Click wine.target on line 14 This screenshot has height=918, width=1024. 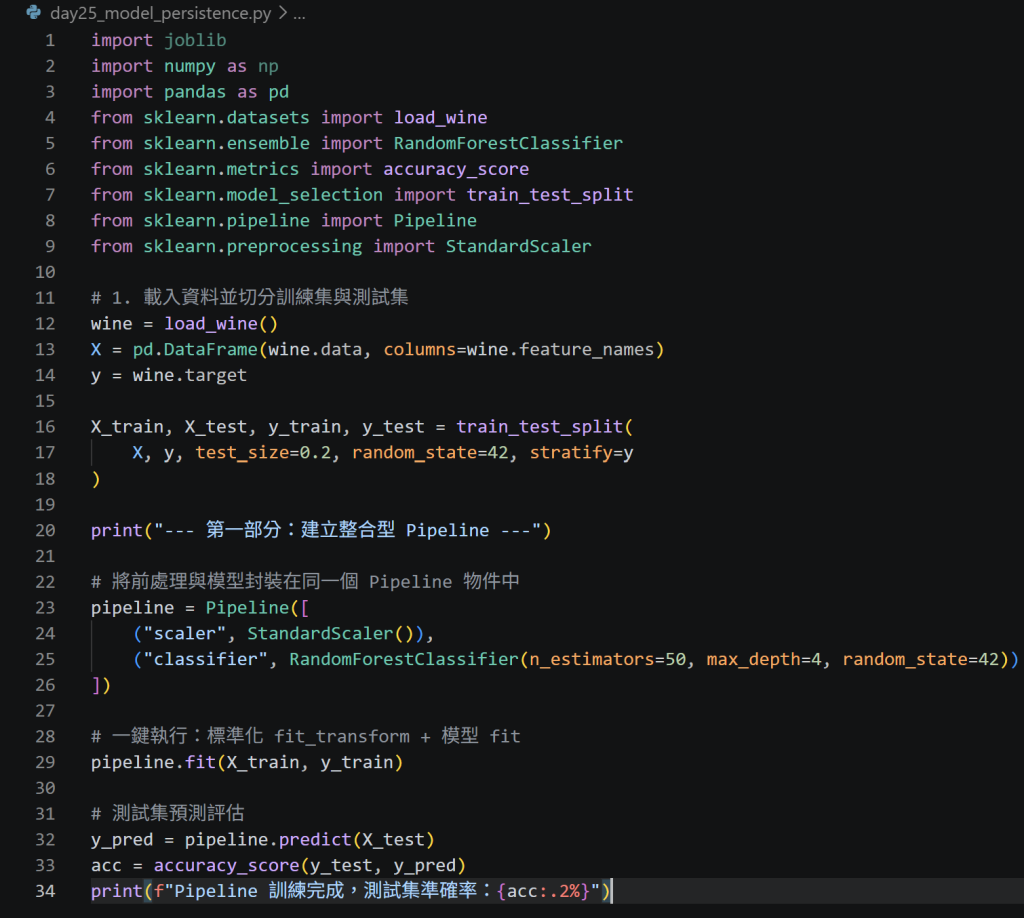coord(189,375)
